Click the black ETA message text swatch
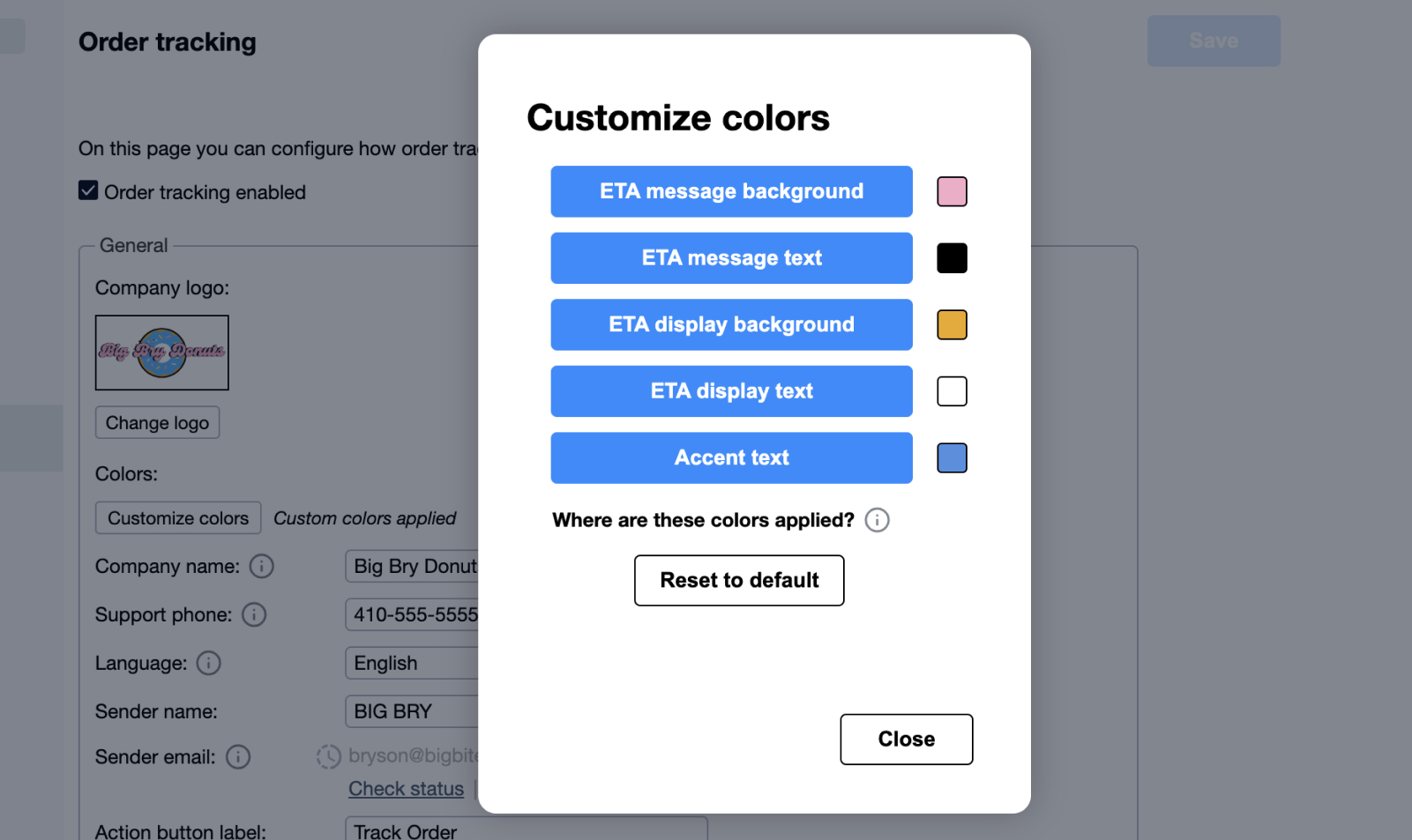 click(x=952, y=257)
